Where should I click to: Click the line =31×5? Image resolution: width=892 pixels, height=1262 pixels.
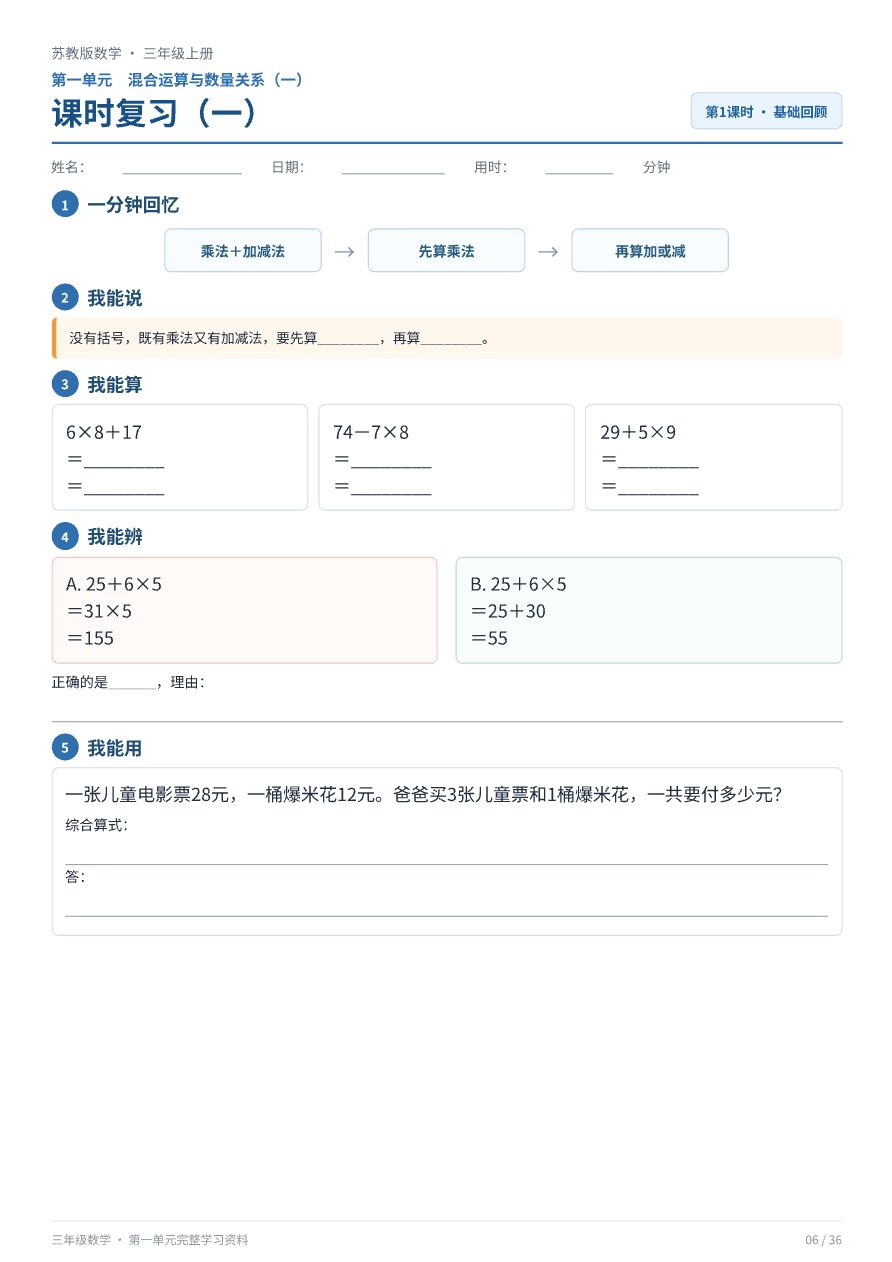99,611
